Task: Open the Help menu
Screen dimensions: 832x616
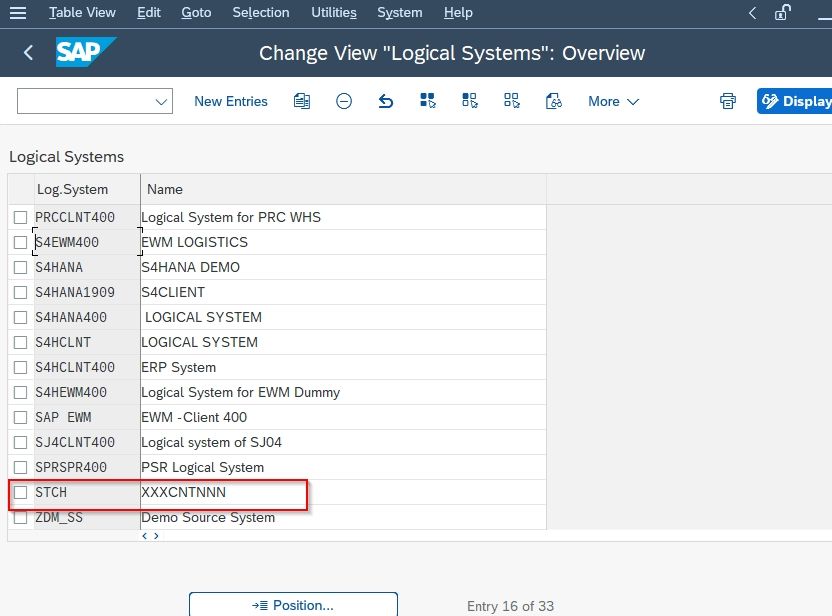Action: point(458,13)
